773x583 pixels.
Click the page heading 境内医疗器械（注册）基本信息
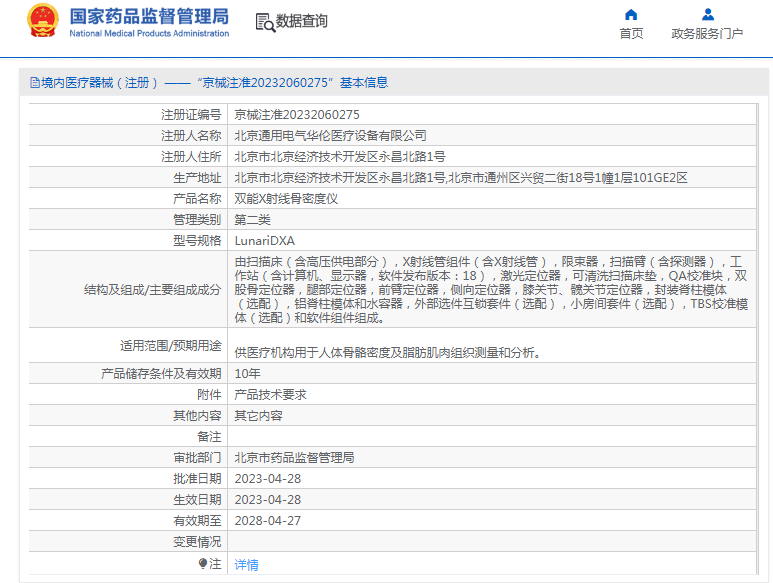[214, 82]
